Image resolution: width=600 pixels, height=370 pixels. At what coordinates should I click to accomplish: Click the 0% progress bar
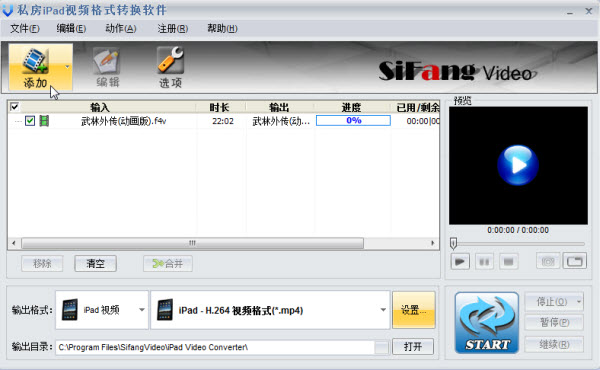point(353,121)
